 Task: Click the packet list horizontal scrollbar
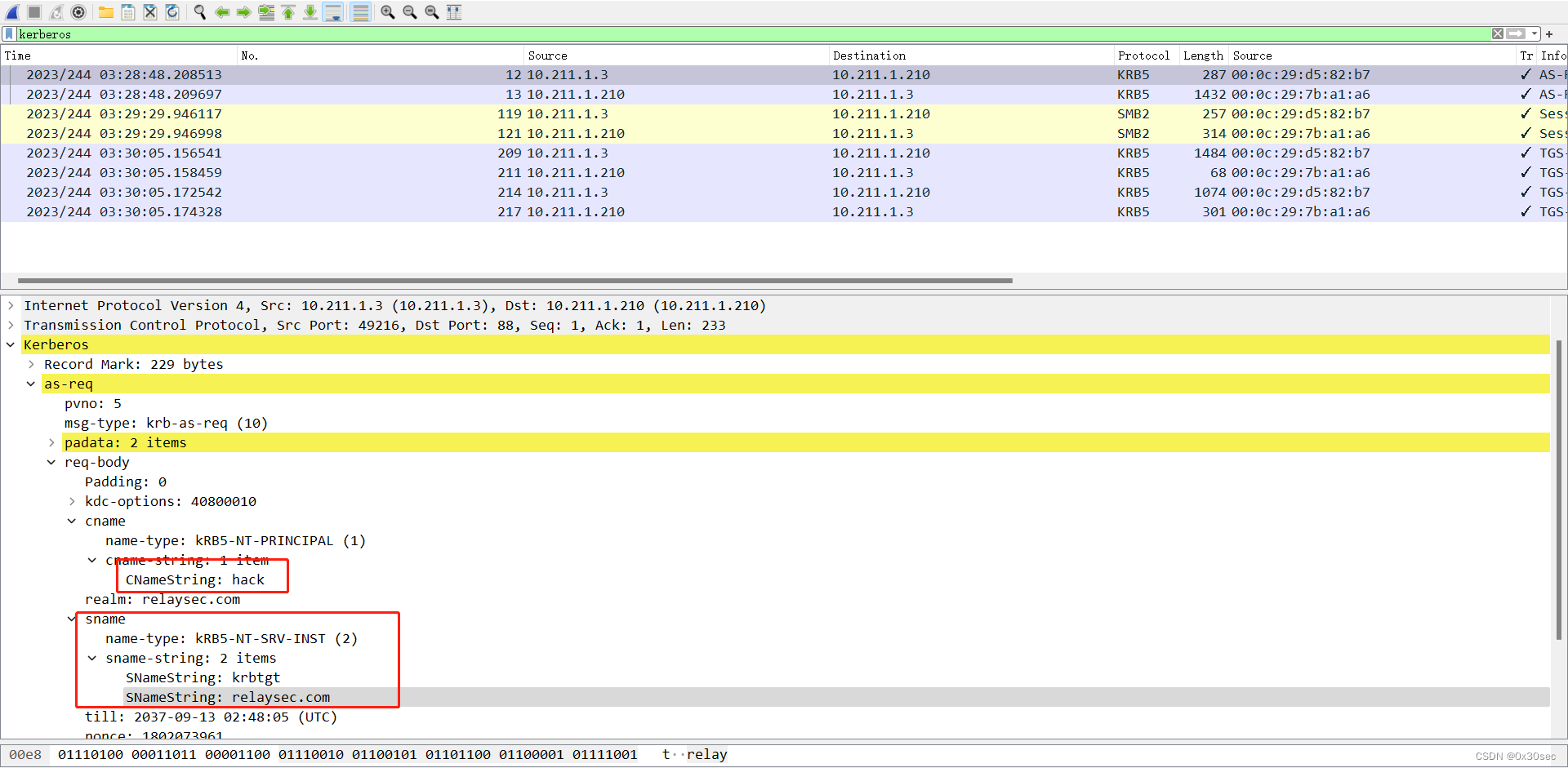click(x=514, y=280)
